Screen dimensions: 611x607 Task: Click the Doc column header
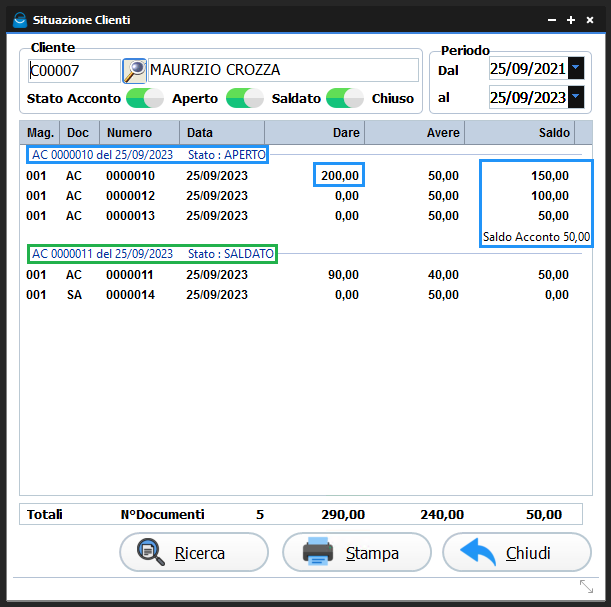(x=79, y=132)
